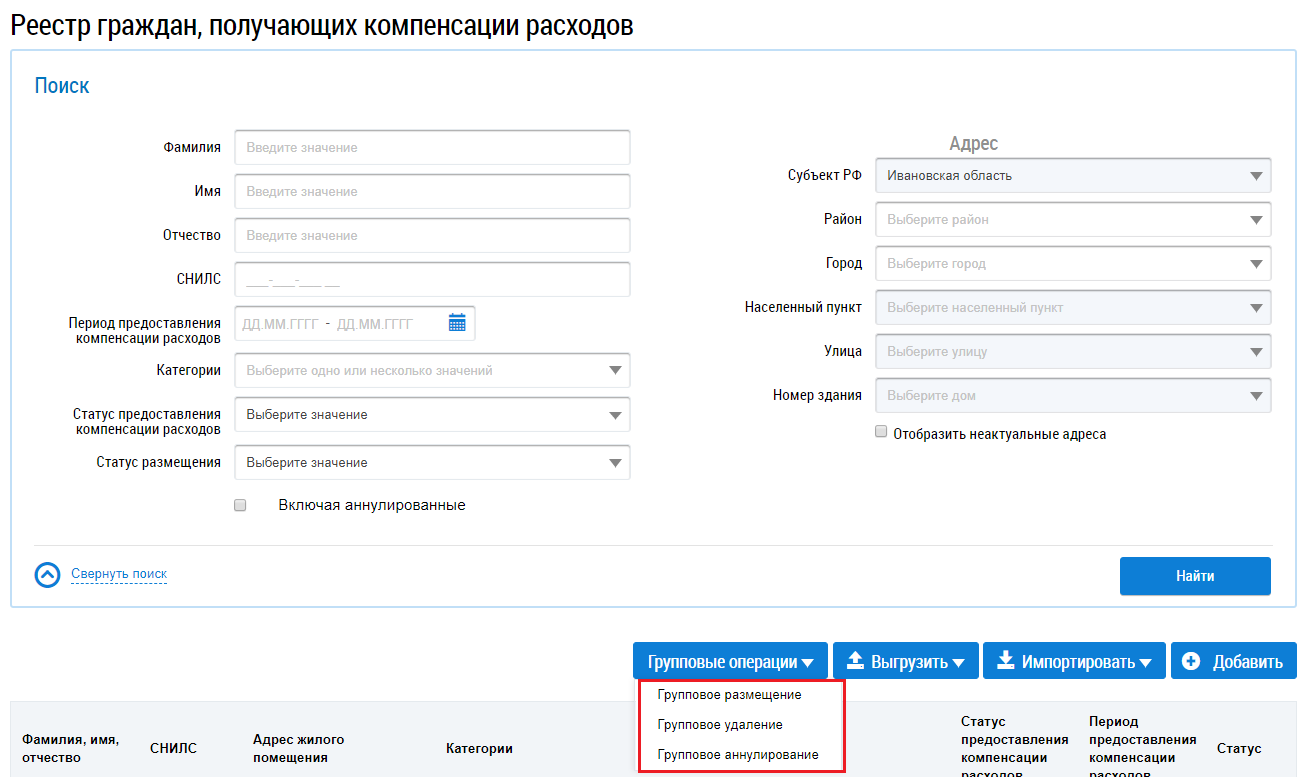Expand the Статус размещения dropdown
Screen dimensions: 1315x777
(x=432, y=463)
